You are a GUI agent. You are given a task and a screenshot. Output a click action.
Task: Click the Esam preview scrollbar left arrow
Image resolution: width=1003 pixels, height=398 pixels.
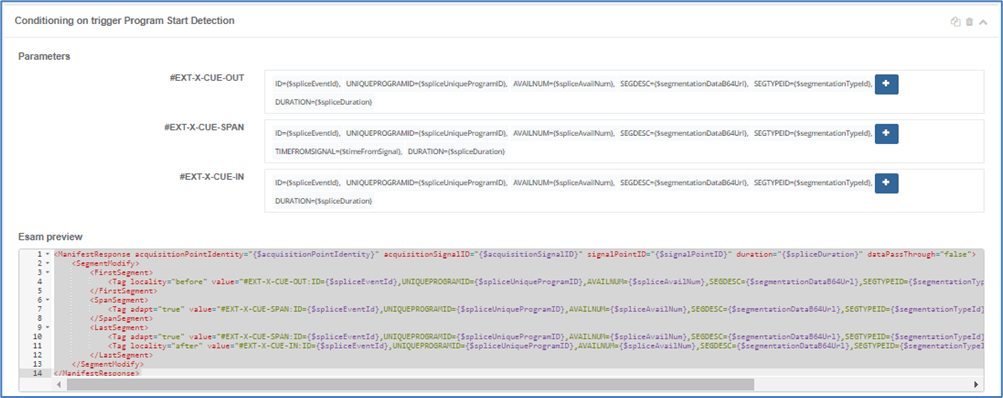pyautogui.click(x=59, y=385)
